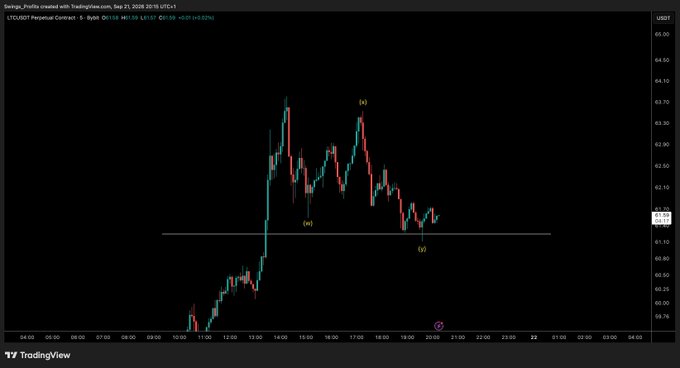Screen dimensions: 680x368
Task: Select the horizontal support line
Action: (356, 234)
